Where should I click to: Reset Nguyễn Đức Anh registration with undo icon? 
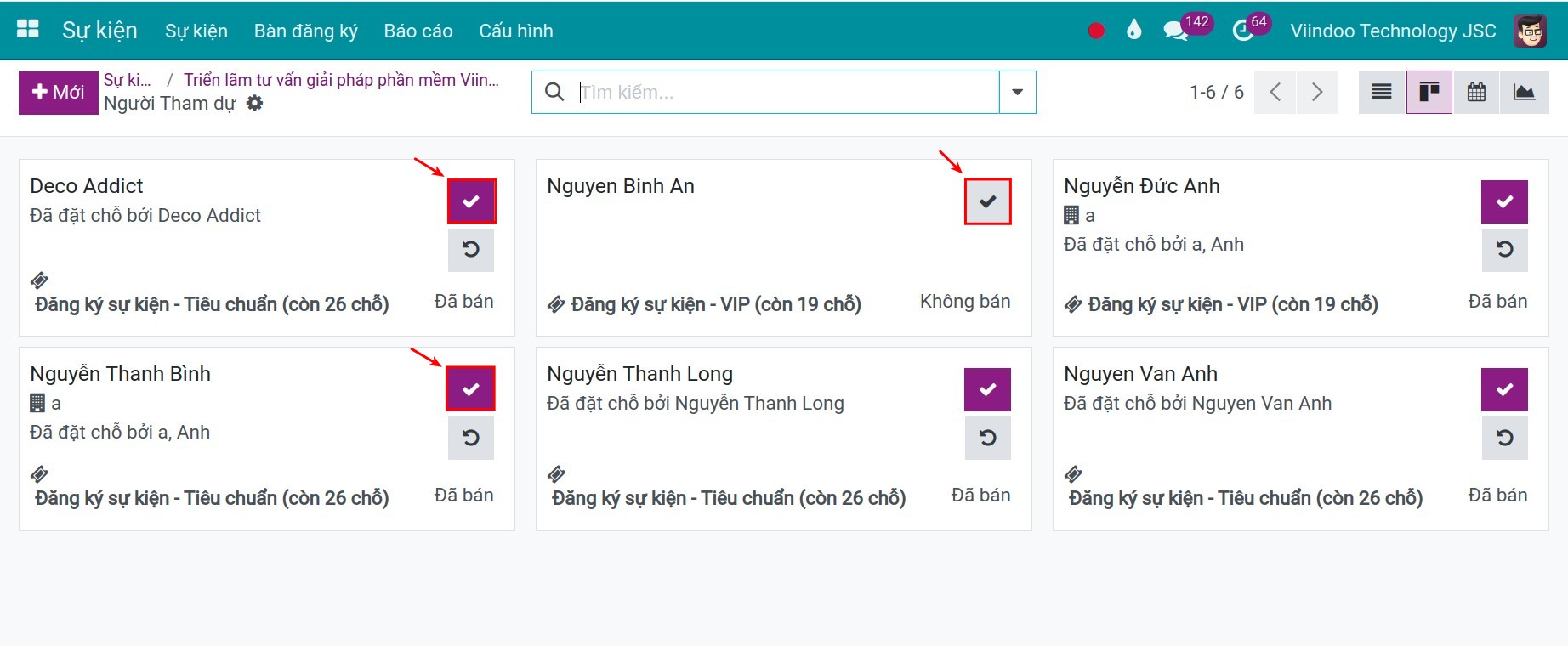tap(1504, 249)
